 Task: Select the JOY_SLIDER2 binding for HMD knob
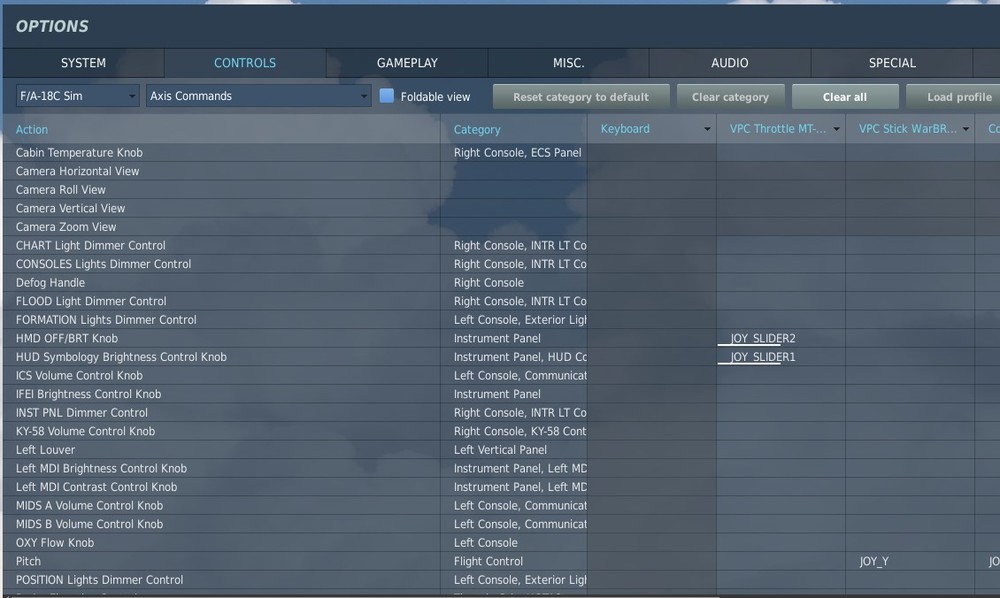763,339
